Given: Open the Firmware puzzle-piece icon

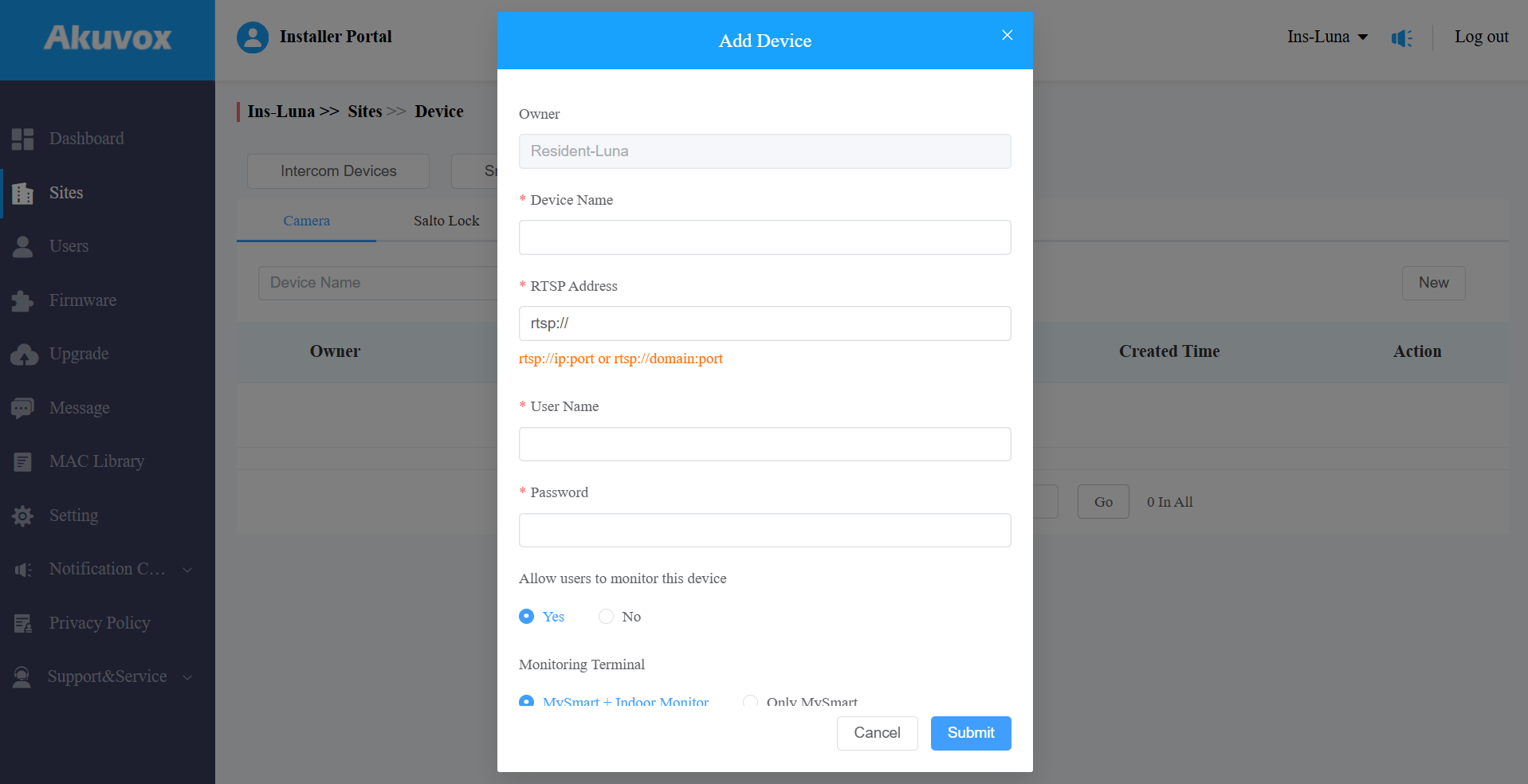Looking at the screenshot, I should [x=22, y=300].
